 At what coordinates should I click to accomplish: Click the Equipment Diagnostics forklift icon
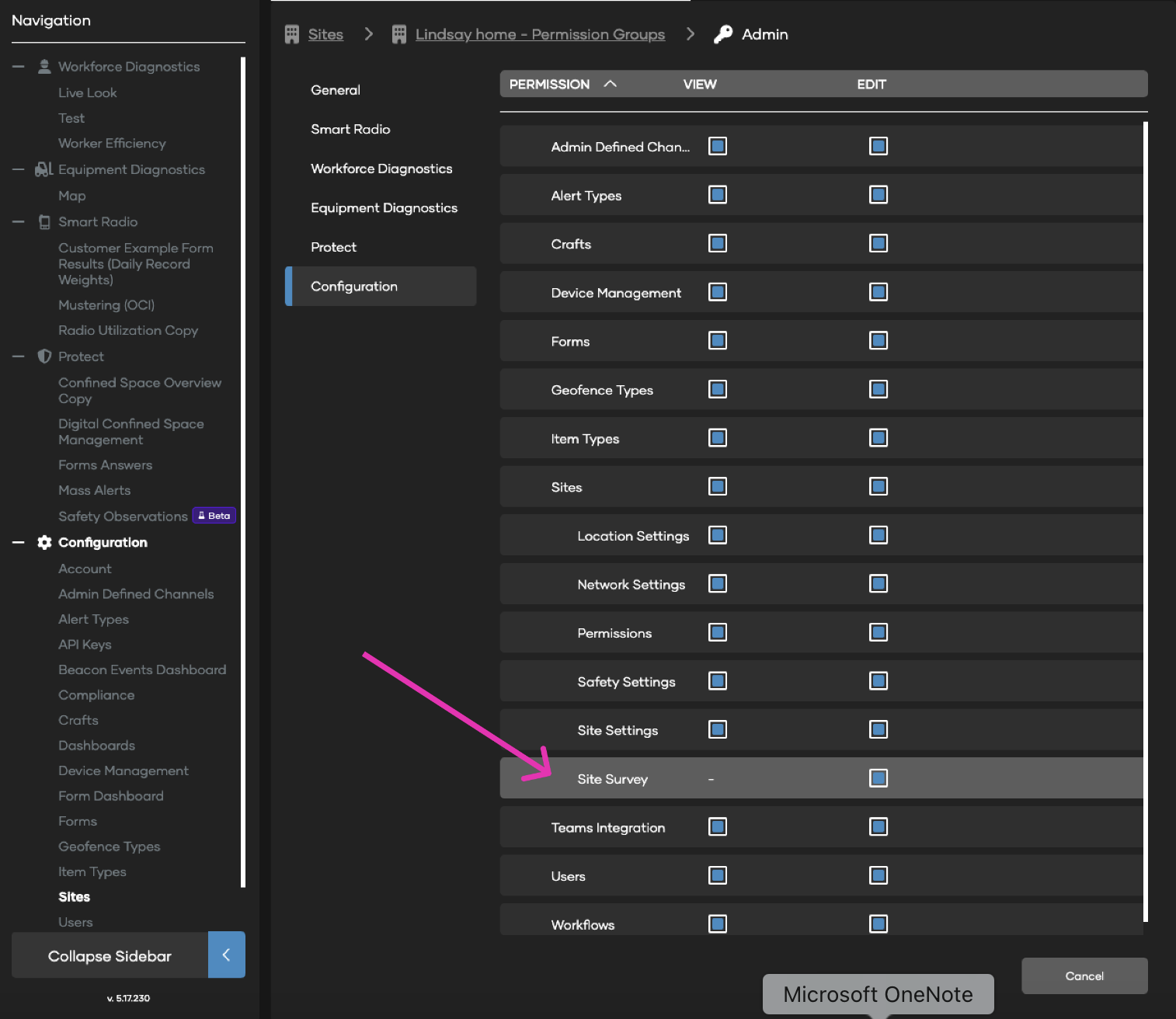[x=44, y=169]
